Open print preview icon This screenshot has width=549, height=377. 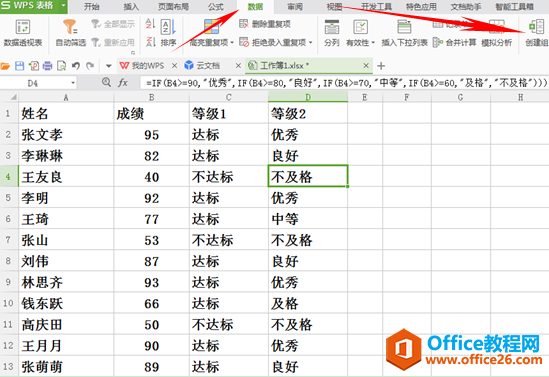[61, 66]
